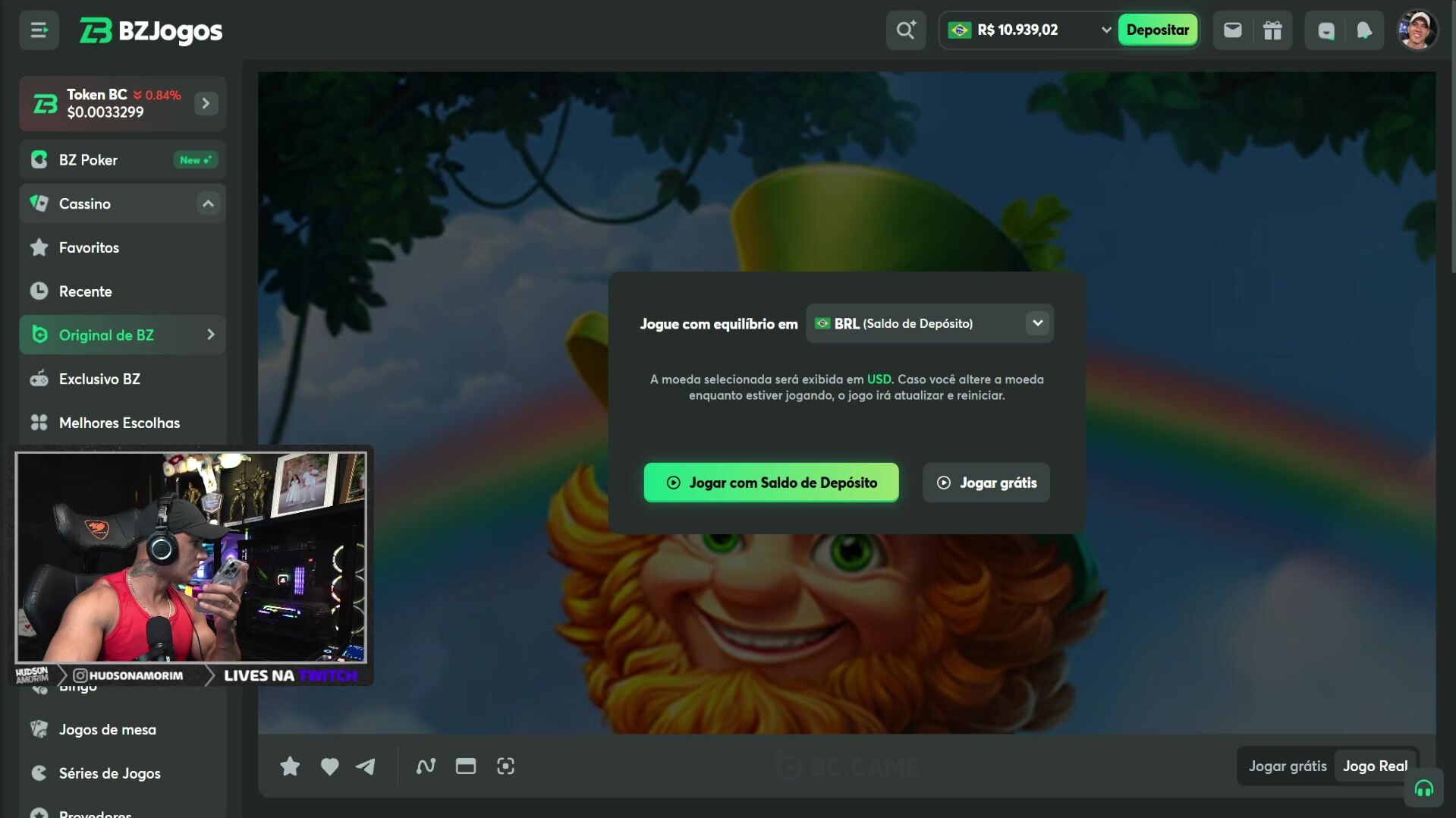Select Original de BZ menu item
Viewport: 1456px width, 818px height.
[122, 335]
